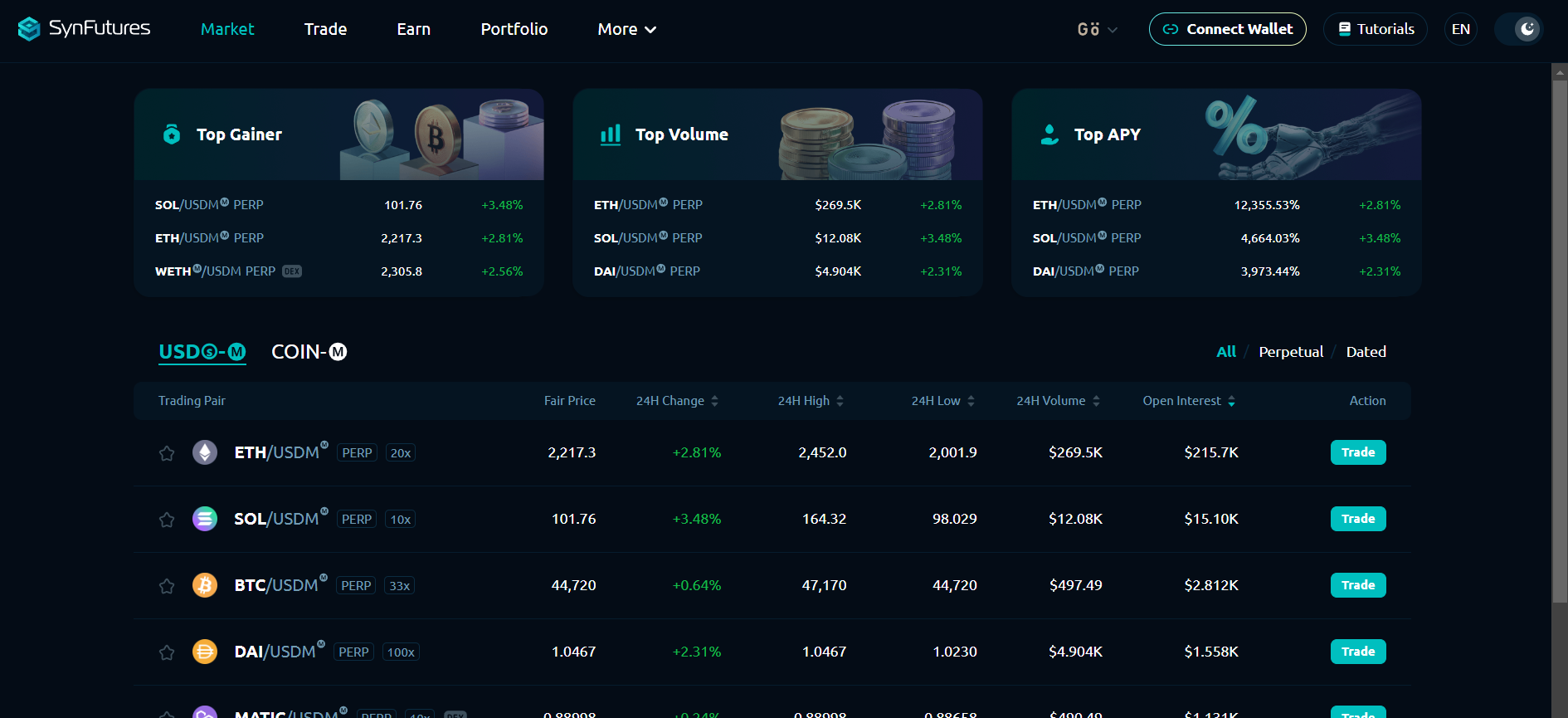Expand the More menu

[x=626, y=29]
